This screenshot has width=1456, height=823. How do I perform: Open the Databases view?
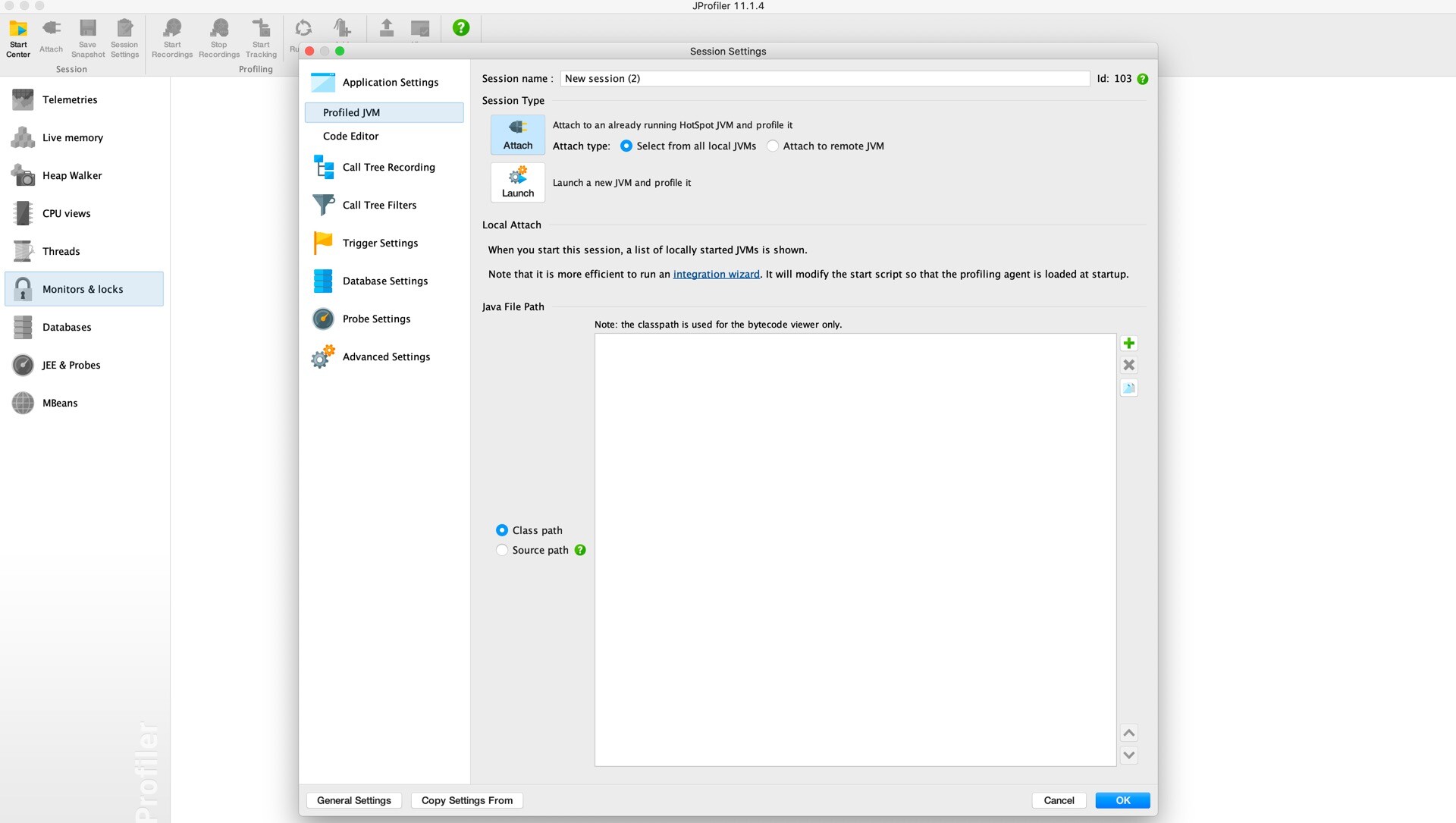pos(84,327)
